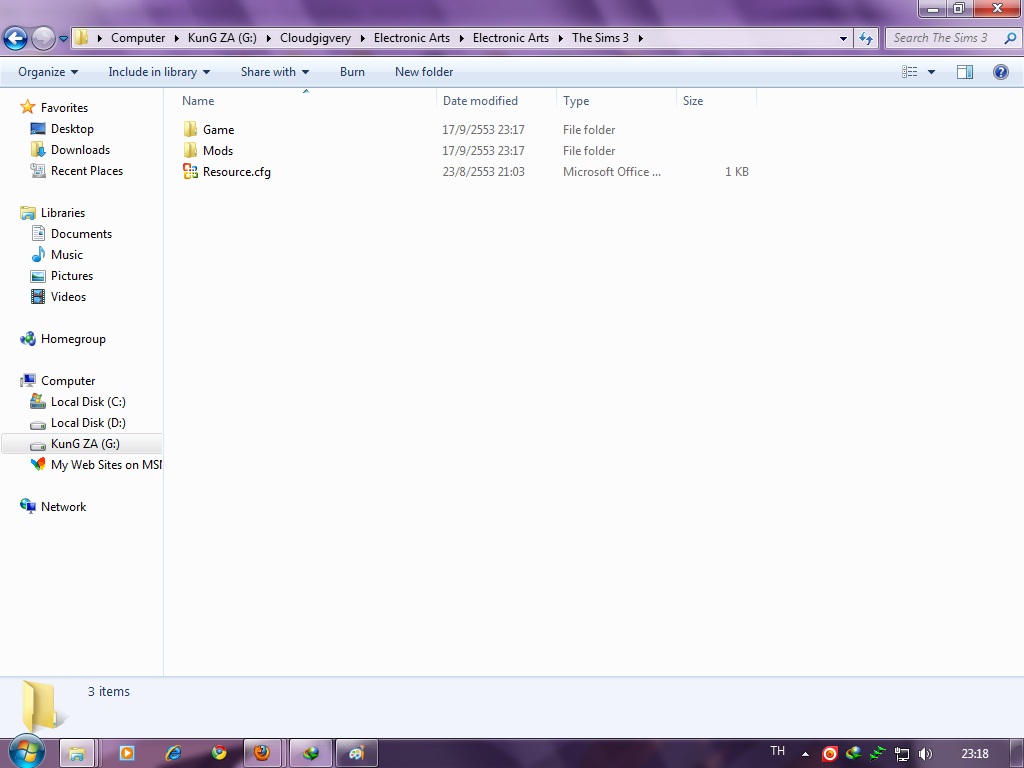
Task: Click the volume speaker tray icon
Action: (925, 754)
